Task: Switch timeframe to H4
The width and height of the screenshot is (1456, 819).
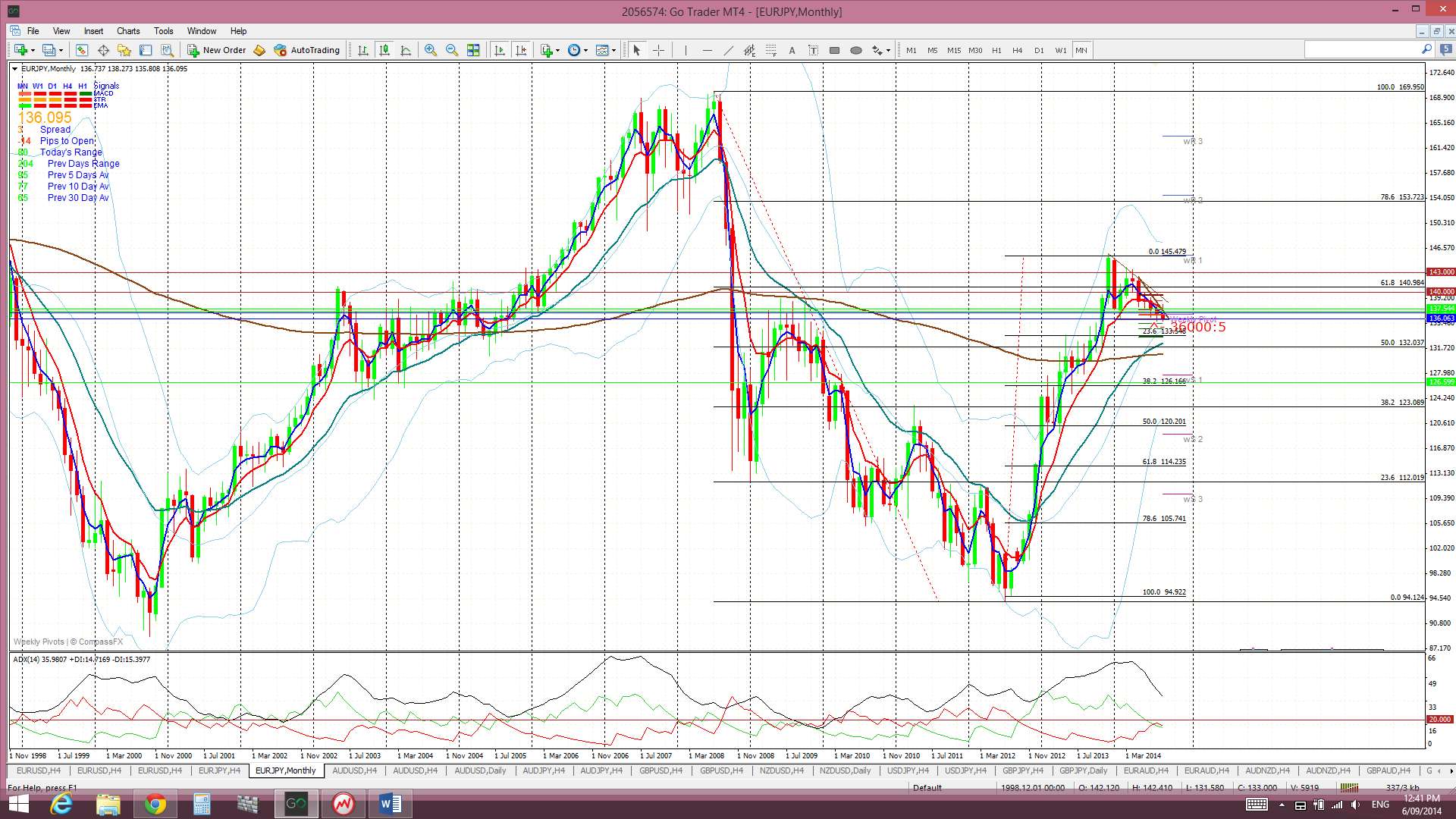Action: click(x=1017, y=50)
